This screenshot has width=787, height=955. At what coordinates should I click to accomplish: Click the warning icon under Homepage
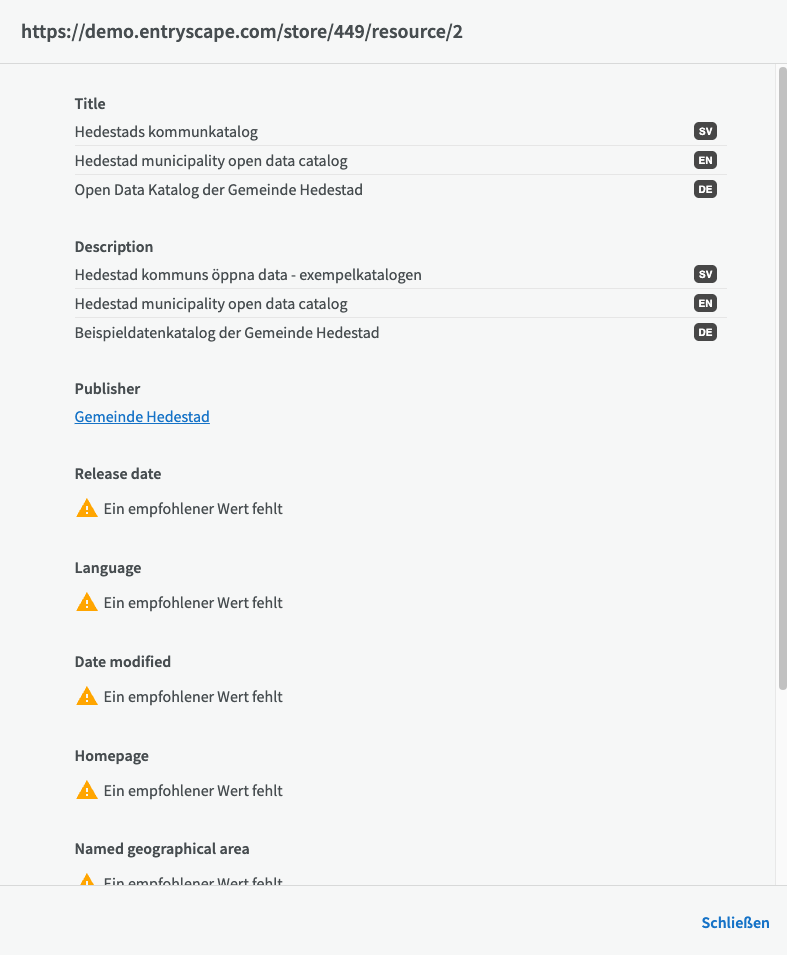pyautogui.click(x=87, y=790)
